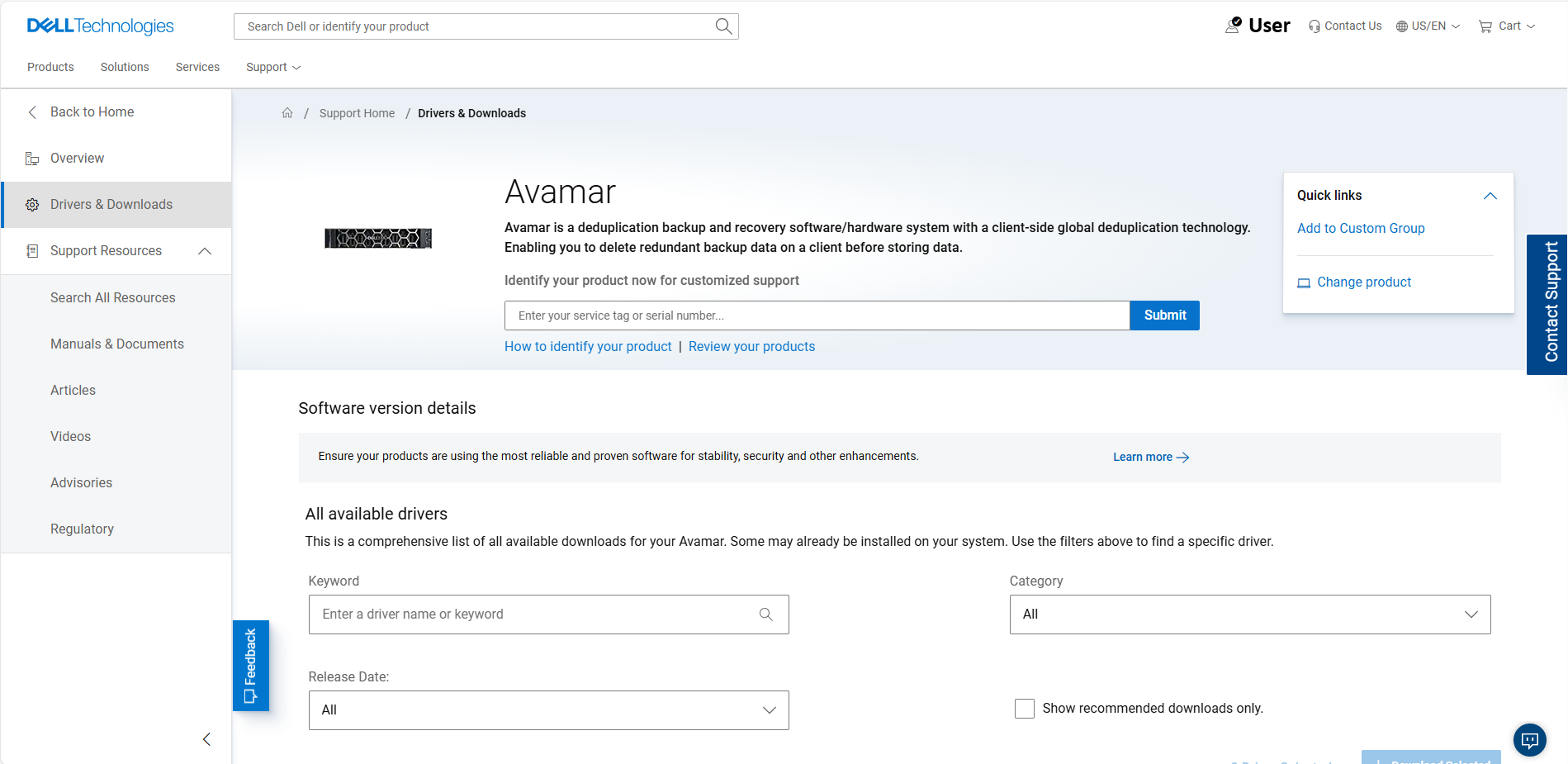Select the Products menu item
The height and width of the screenshot is (764, 1568).
click(50, 67)
